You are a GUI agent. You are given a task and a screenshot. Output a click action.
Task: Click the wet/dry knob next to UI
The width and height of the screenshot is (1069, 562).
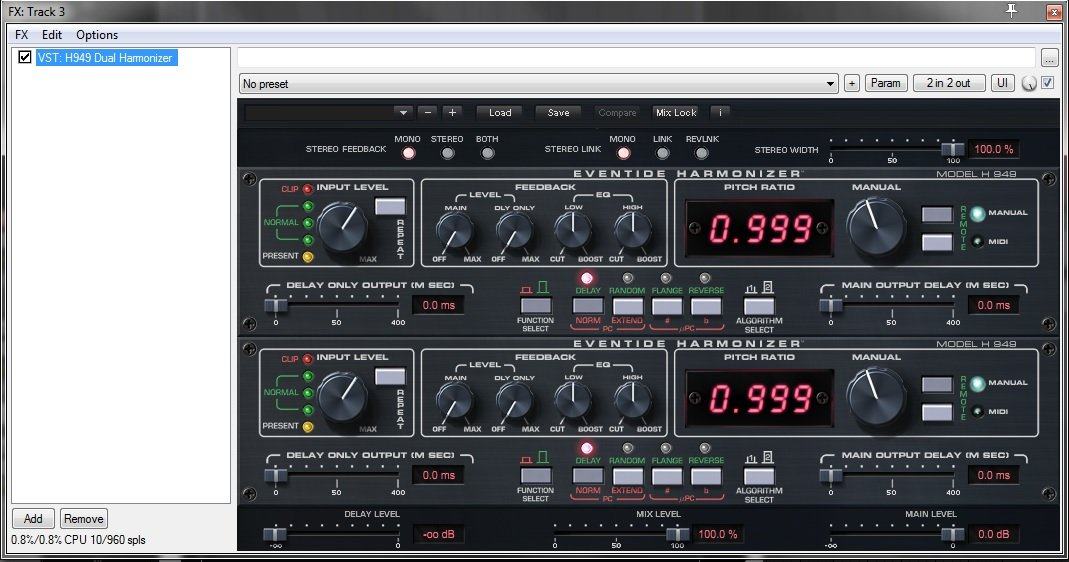tap(1030, 84)
